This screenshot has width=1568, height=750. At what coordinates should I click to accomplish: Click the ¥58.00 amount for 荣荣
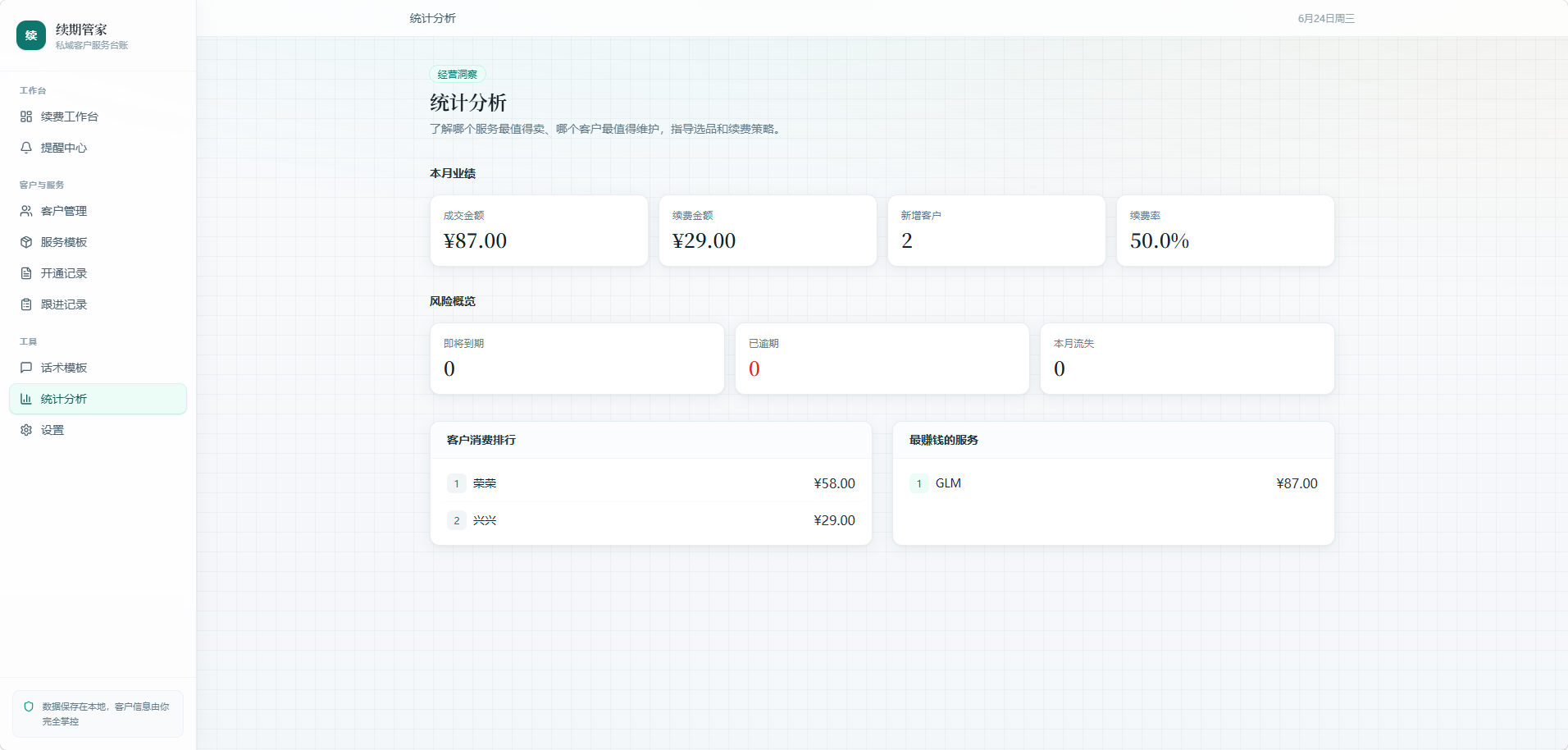pos(834,483)
